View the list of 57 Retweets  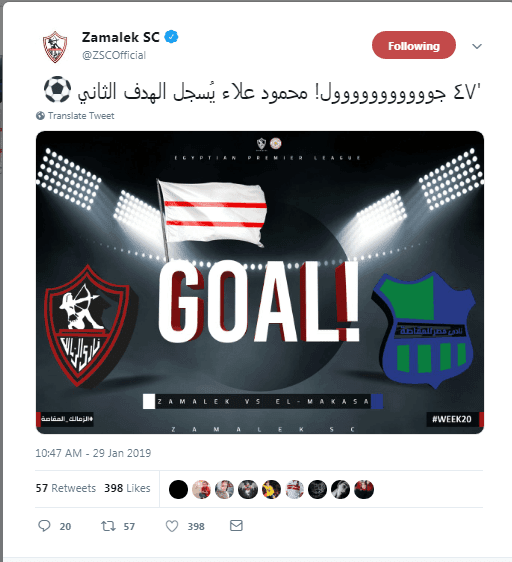[x=66, y=488]
